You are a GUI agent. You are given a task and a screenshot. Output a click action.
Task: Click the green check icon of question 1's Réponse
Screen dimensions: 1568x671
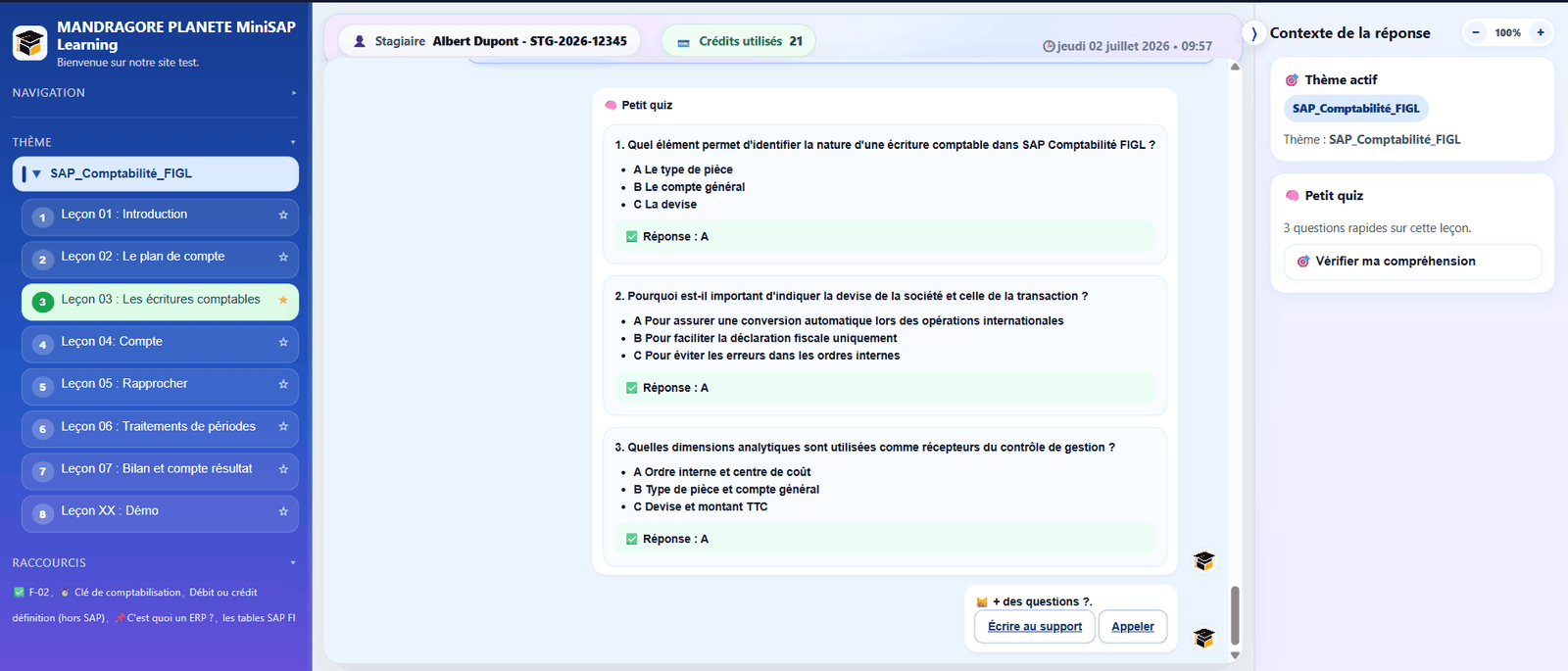pyautogui.click(x=631, y=236)
